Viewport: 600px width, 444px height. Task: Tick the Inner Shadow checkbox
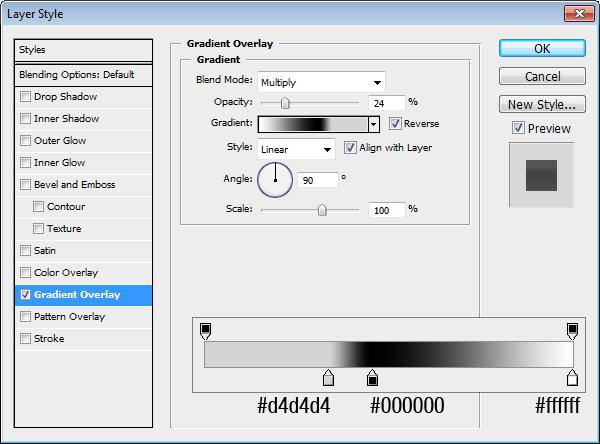25,119
